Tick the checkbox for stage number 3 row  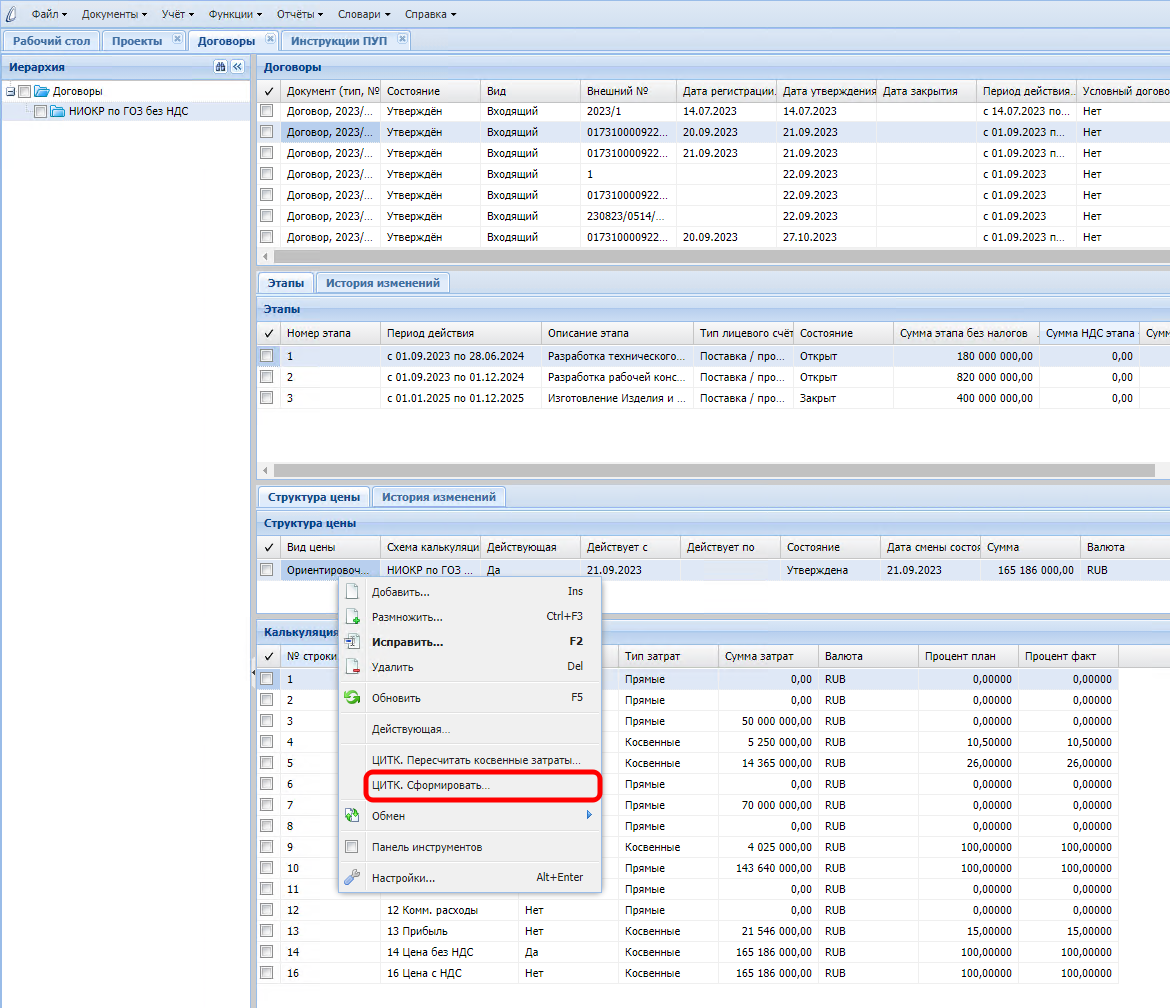pyautogui.click(x=267, y=398)
